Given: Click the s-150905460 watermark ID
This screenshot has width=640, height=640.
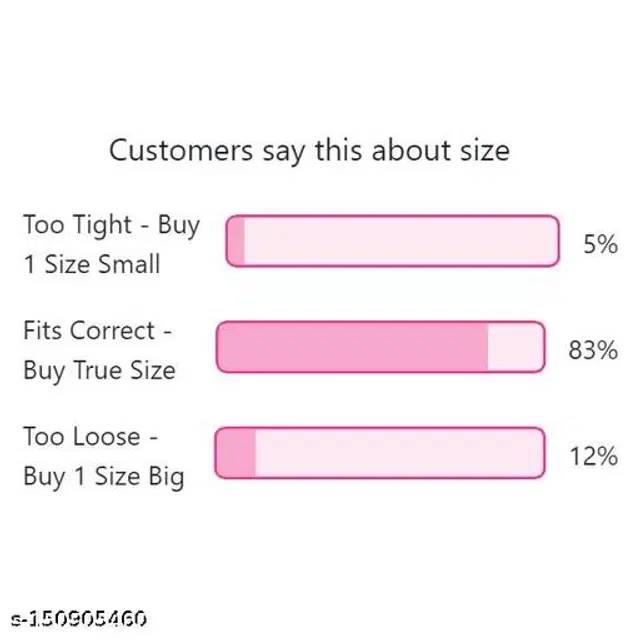Looking at the screenshot, I should 77,617.
